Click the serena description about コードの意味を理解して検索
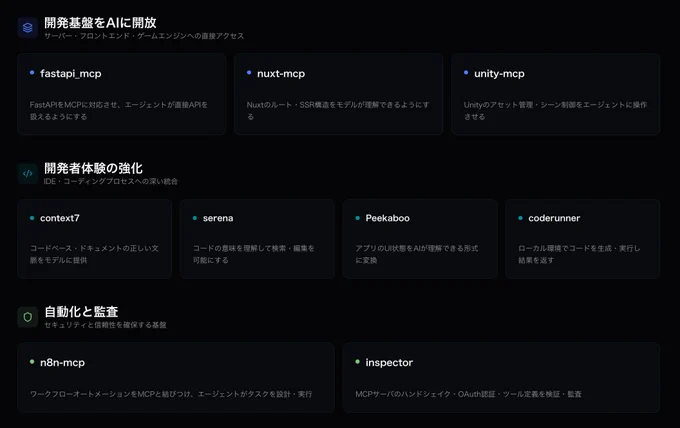 pyautogui.click(x=254, y=254)
